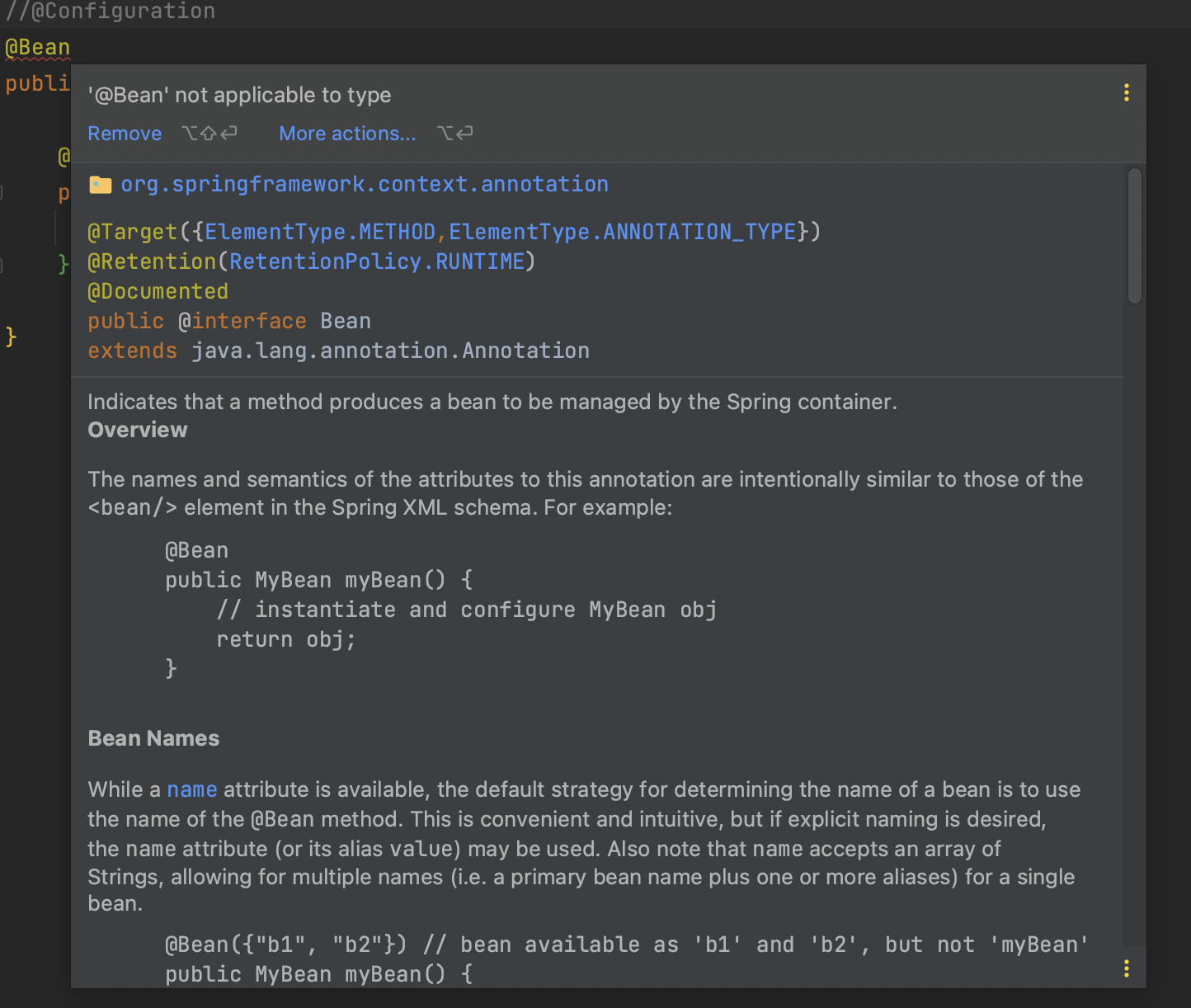Click 'extends java.lang.annotation.Annotation' text
1191x1008 pixels.
[339, 351]
